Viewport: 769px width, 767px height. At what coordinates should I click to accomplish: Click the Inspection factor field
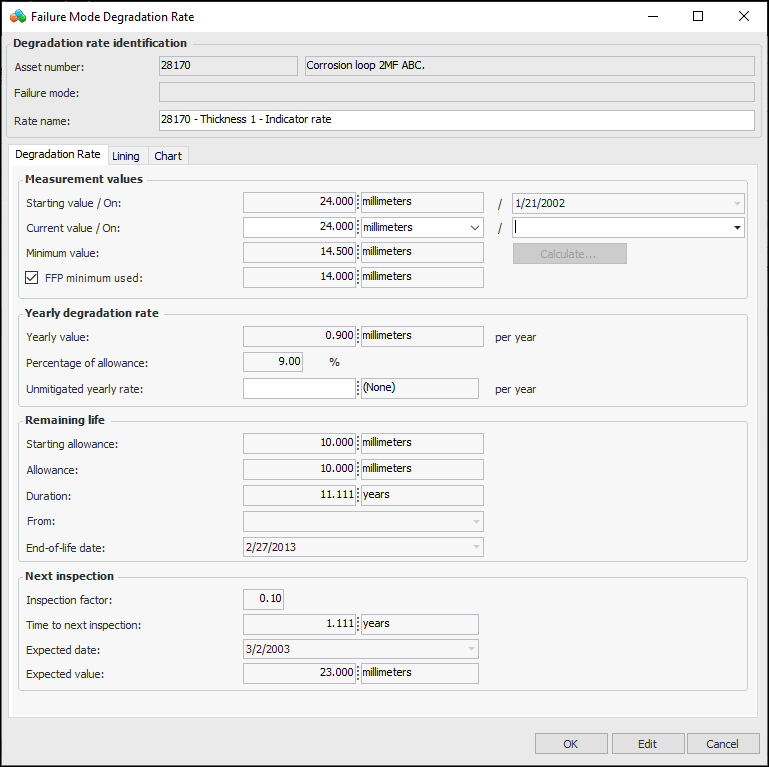click(263, 599)
